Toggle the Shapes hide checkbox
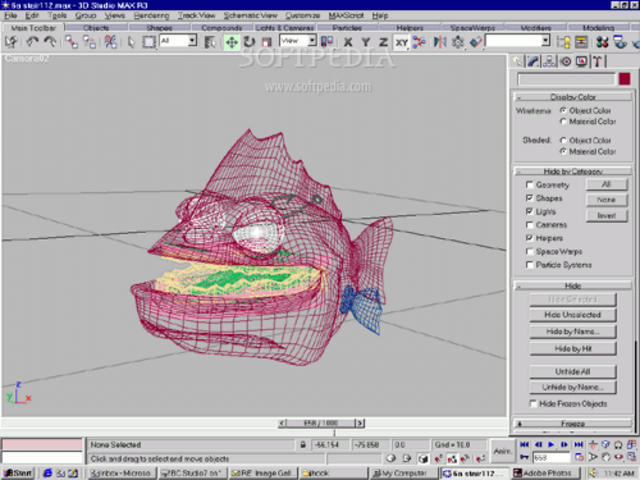Image resolution: width=640 pixels, height=480 pixels. coord(529,198)
